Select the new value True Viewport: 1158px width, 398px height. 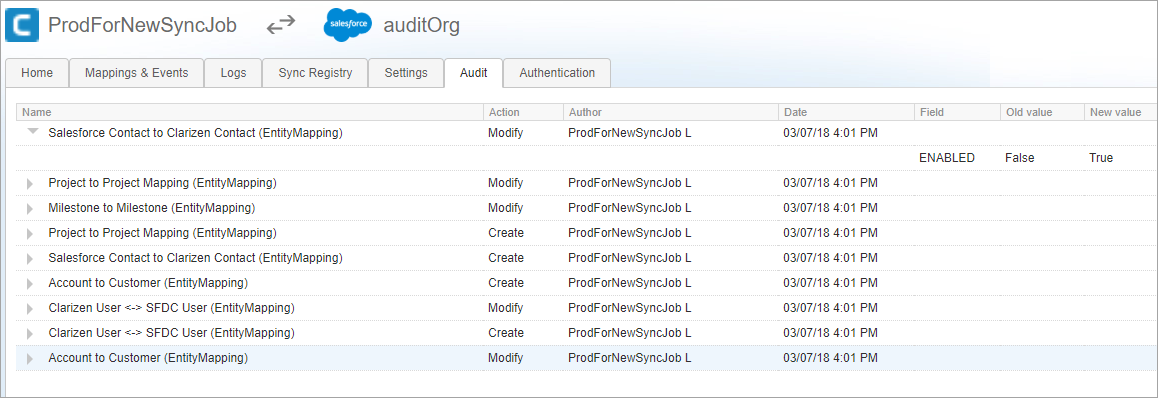pyautogui.click(x=1100, y=158)
